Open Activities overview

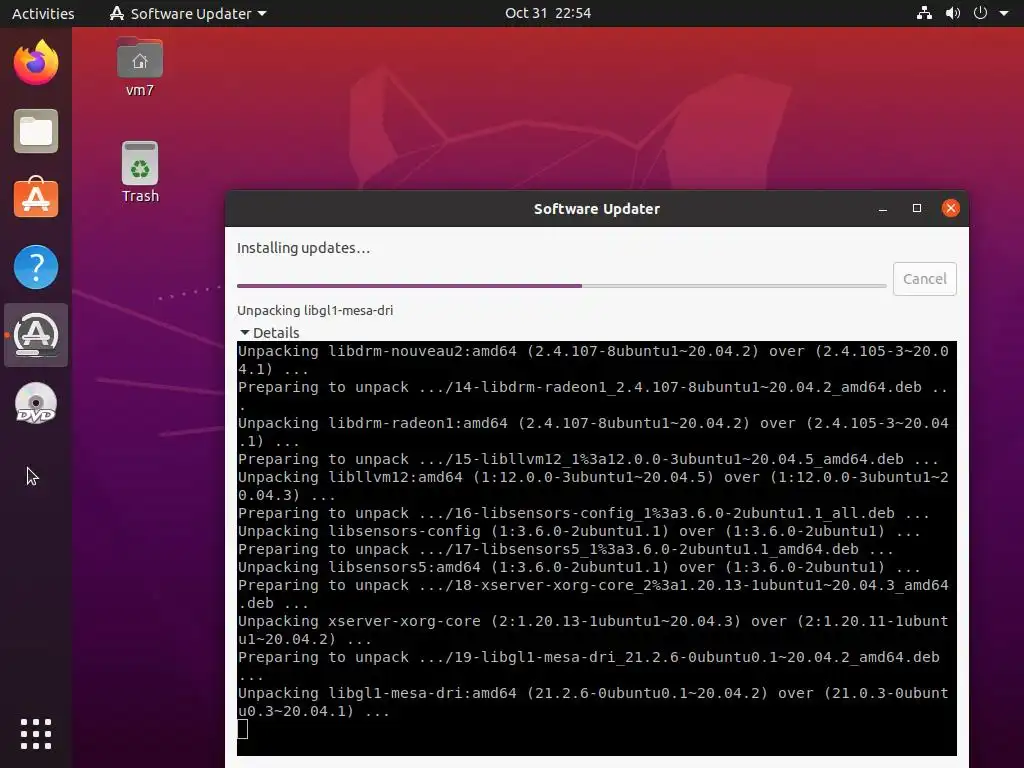pyautogui.click(x=43, y=13)
